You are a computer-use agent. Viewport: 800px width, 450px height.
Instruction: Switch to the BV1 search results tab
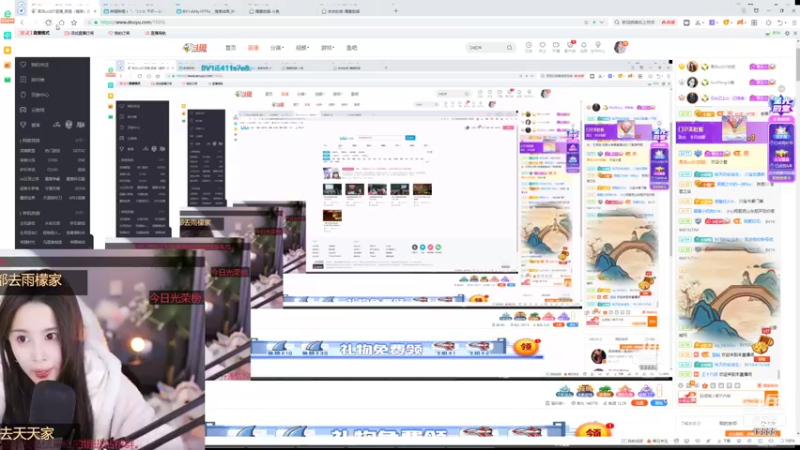click(x=208, y=11)
